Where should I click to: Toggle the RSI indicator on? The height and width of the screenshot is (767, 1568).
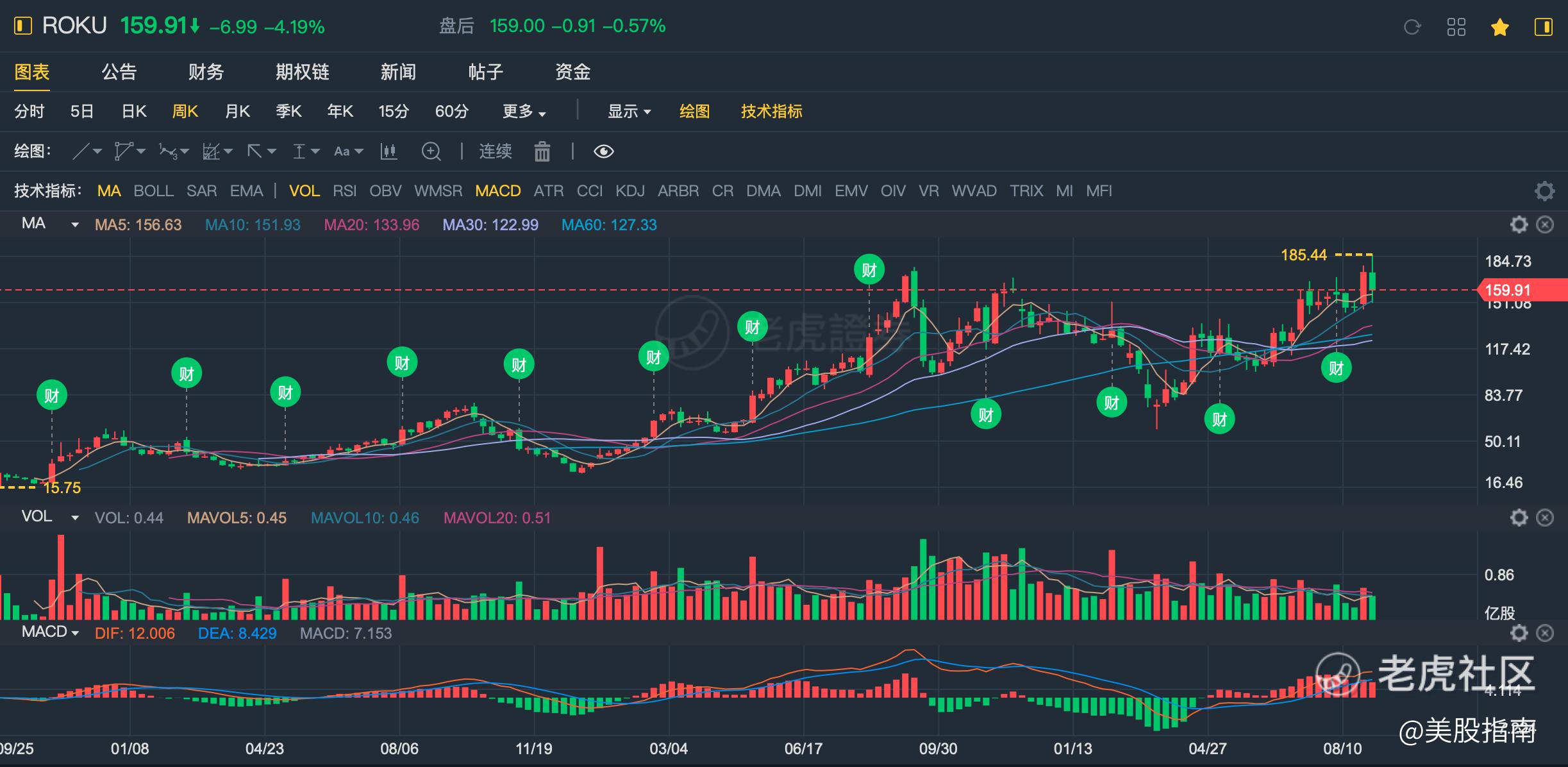tap(344, 191)
